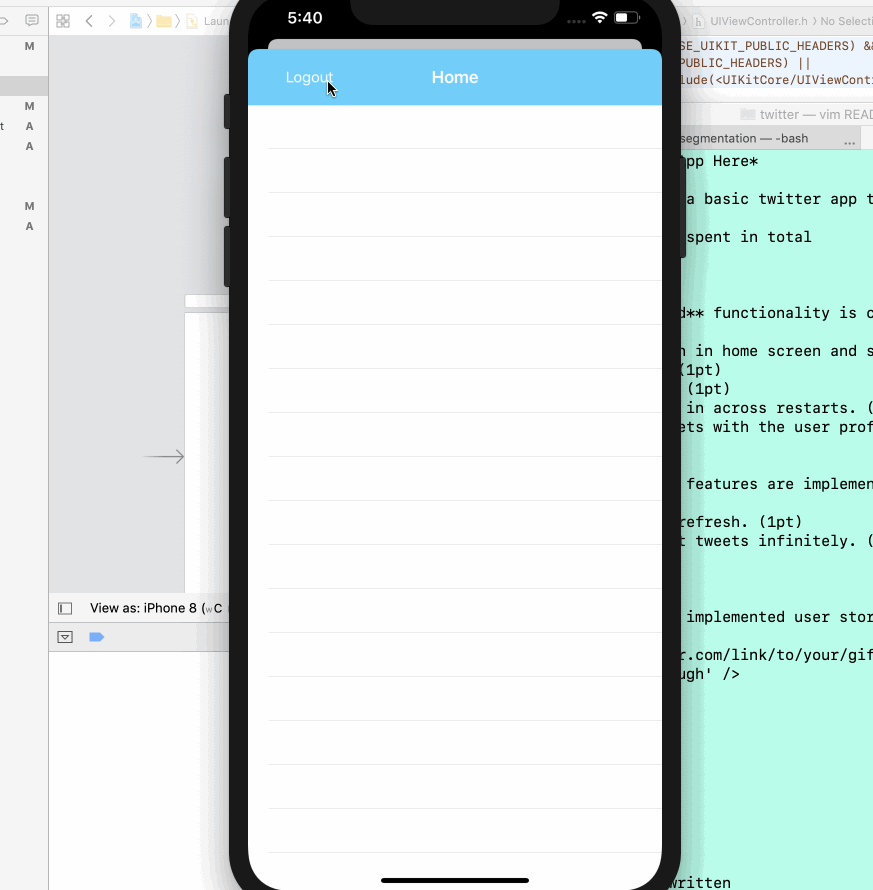Click the Home navigation bar title
873x890 pixels.
point(455,77)
